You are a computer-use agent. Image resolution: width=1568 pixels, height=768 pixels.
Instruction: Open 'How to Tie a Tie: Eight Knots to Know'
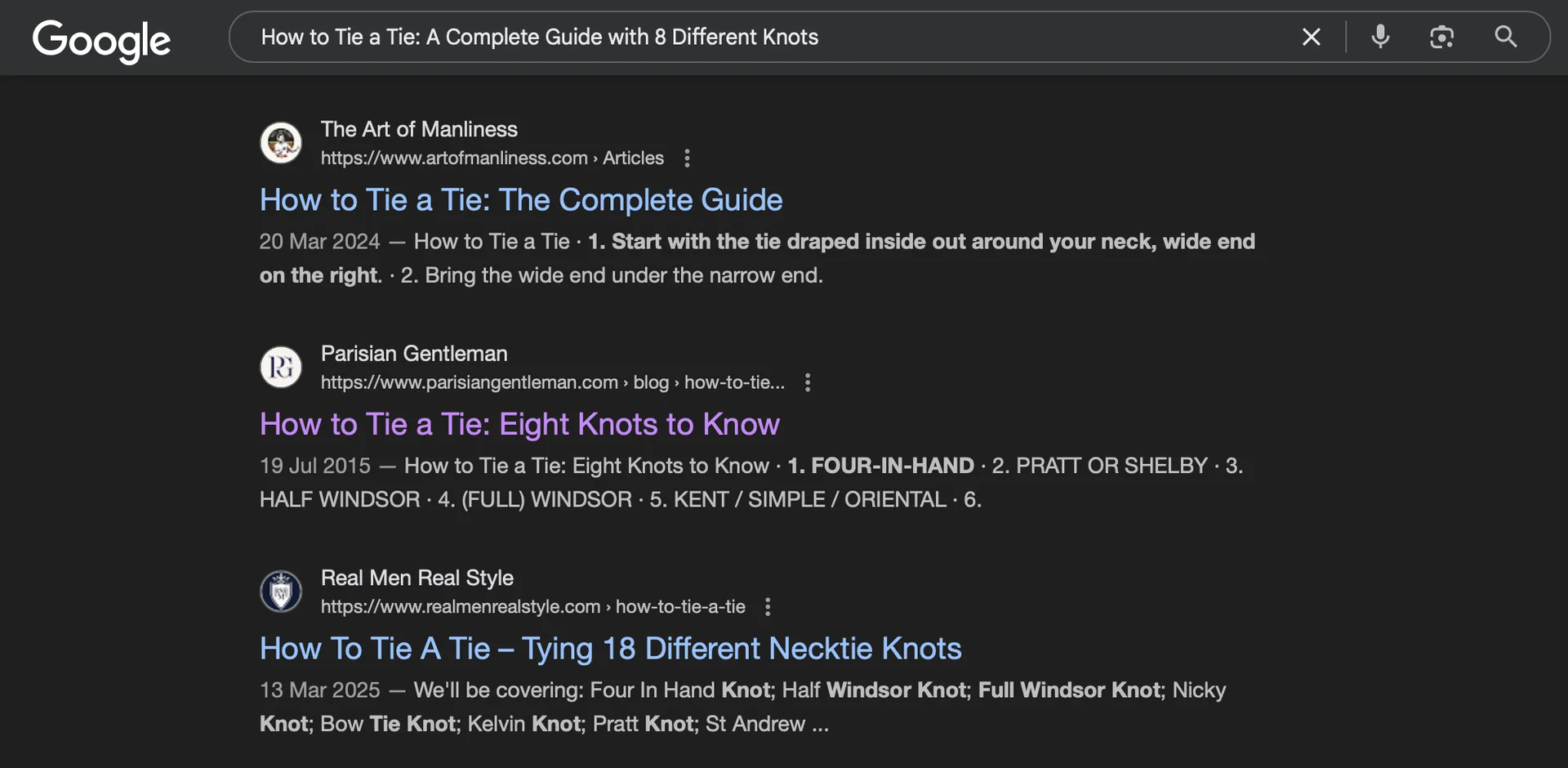tap(519, 424)
